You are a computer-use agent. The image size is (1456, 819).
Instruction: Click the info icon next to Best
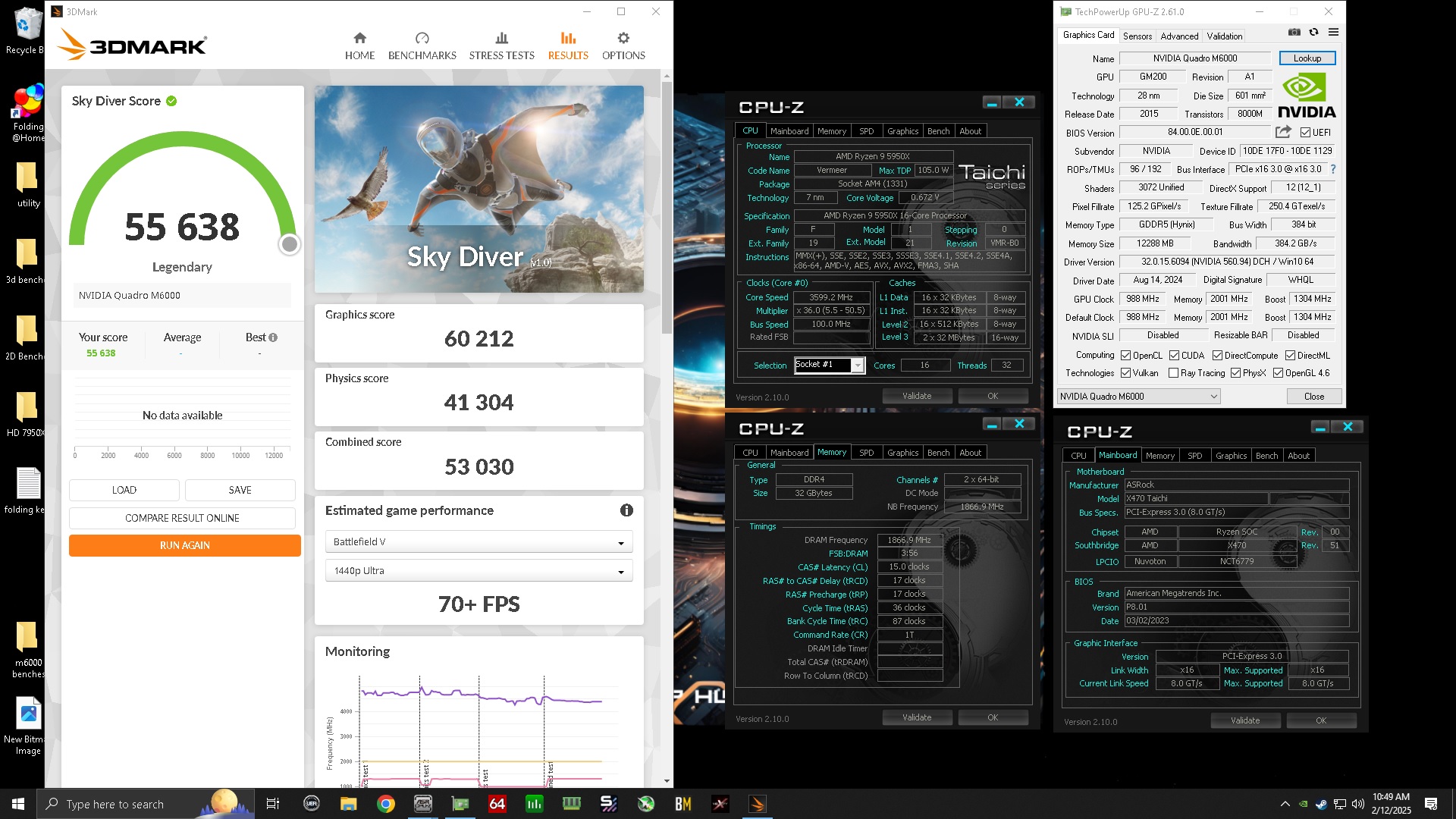[x=273, y=337]
